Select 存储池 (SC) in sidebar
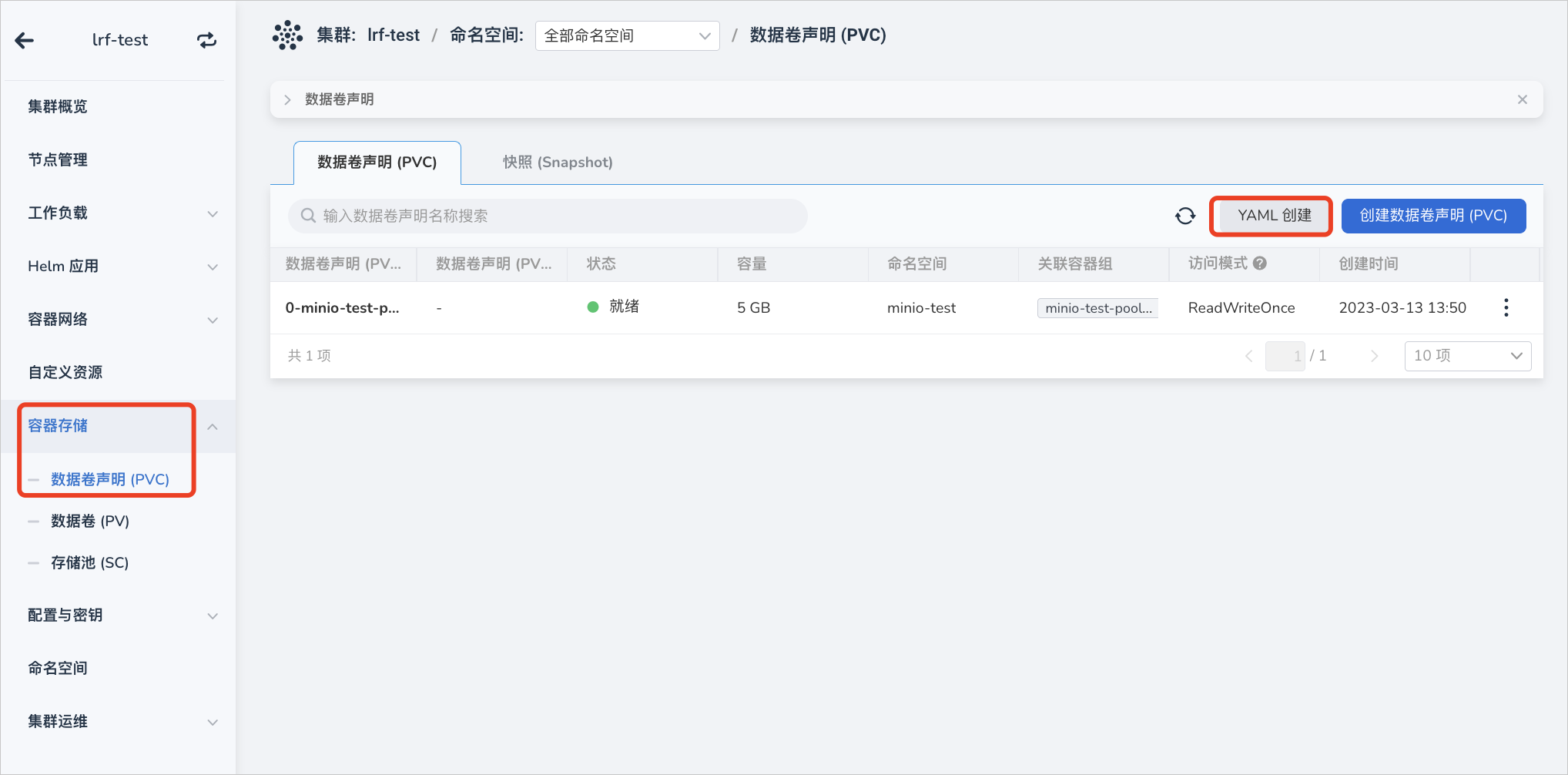The width and height of the screenshot is (1568, 775). [x=90, y=562]
